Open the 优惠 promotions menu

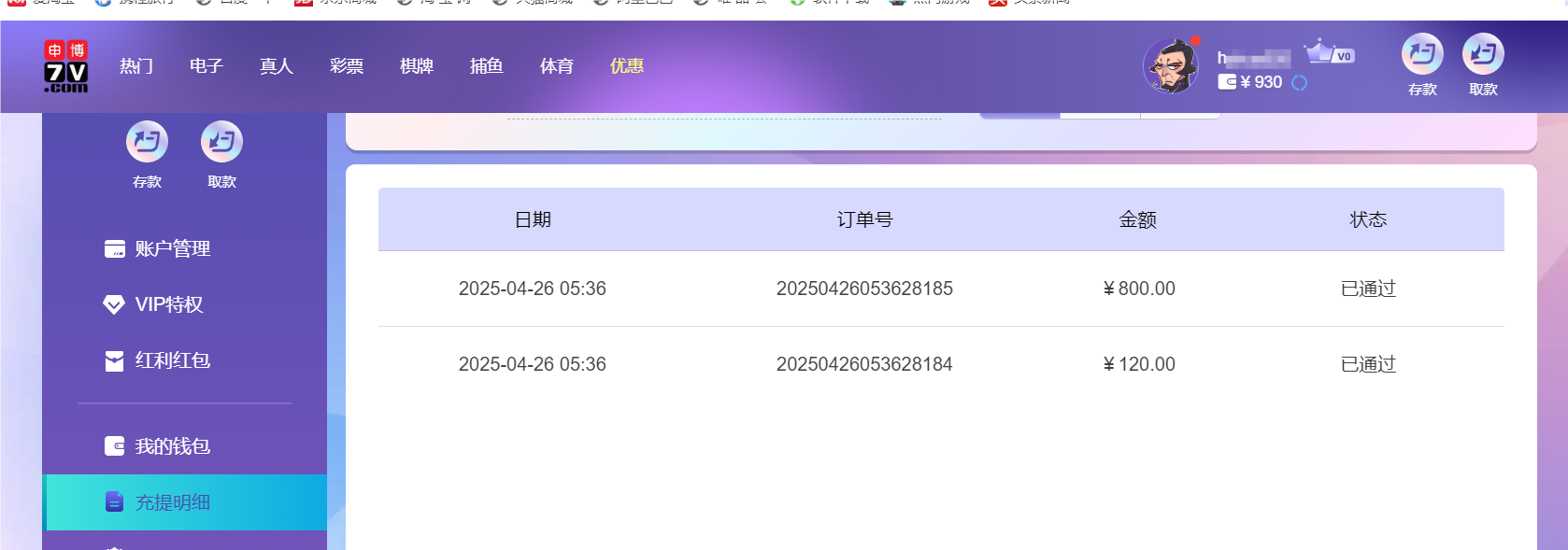coord(627,66)
